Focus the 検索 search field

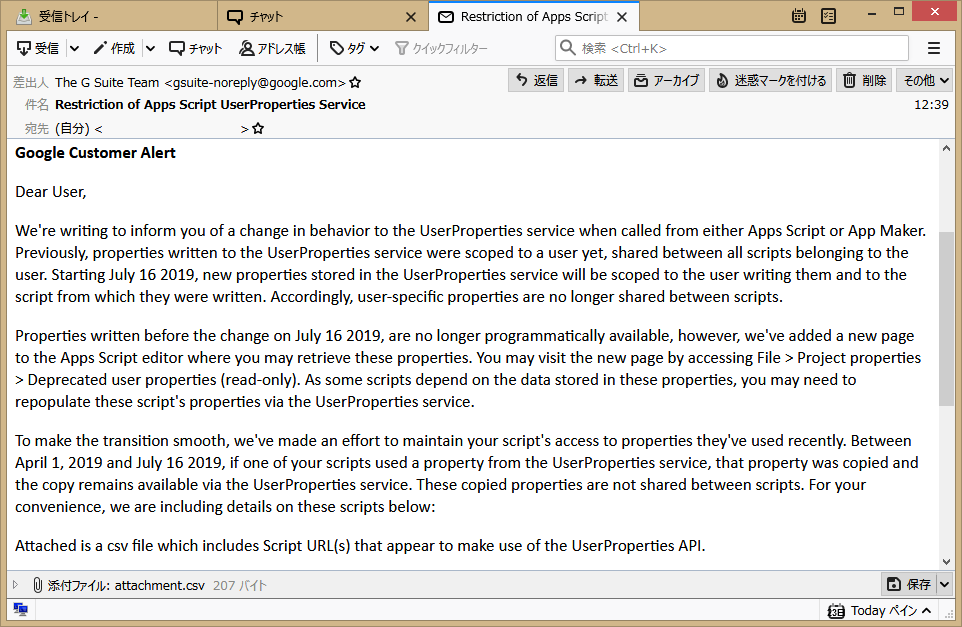pyautogui.click(x=731, y=48)
